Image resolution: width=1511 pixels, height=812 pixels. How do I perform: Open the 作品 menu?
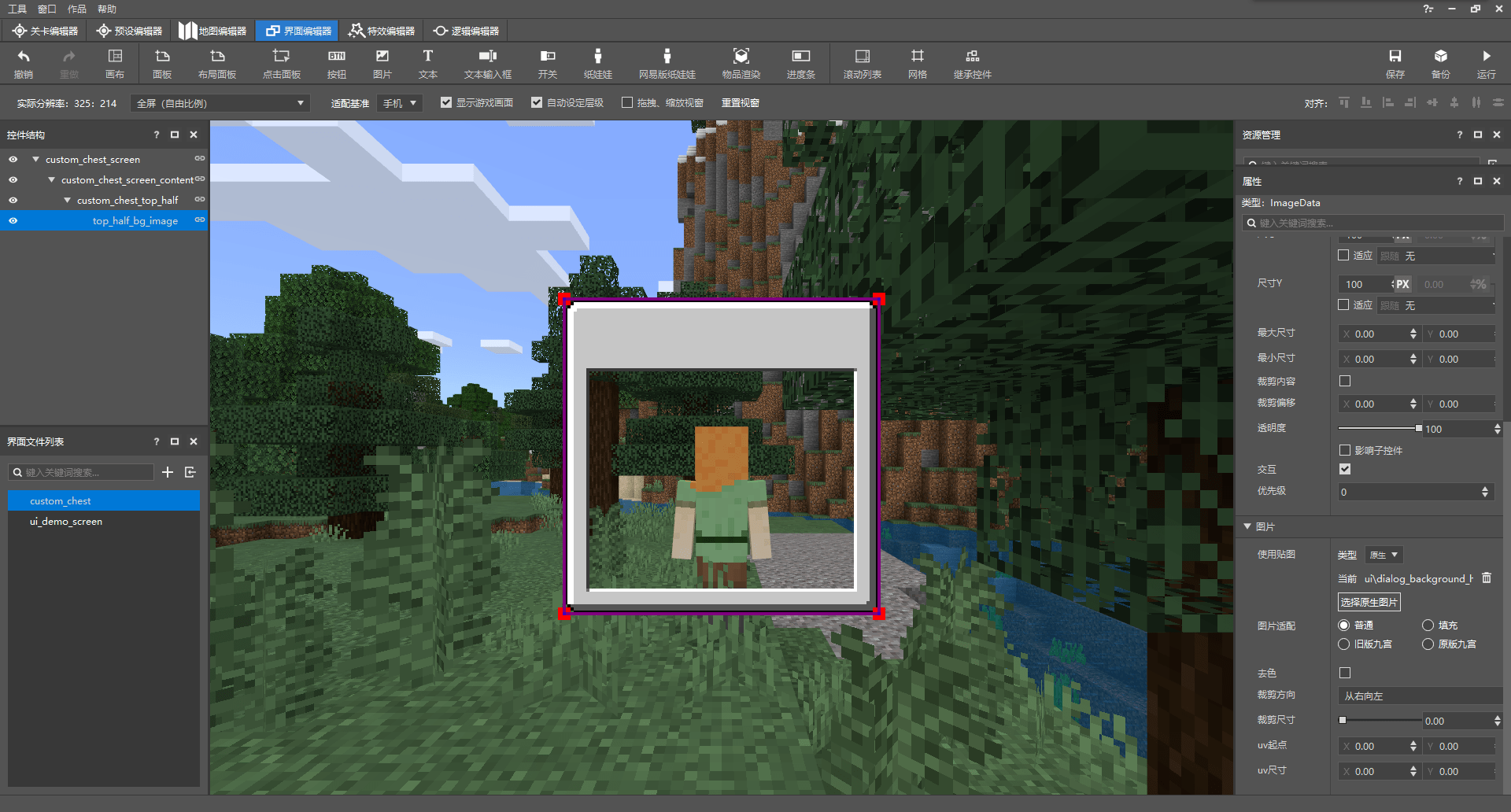(x=77, y=9)
